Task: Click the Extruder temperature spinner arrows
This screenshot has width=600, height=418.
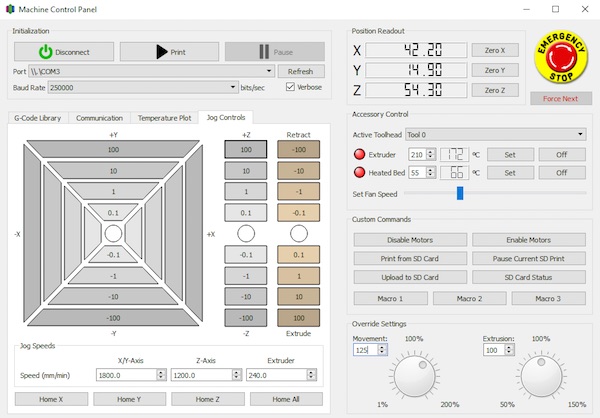Action: click(431, 154)
